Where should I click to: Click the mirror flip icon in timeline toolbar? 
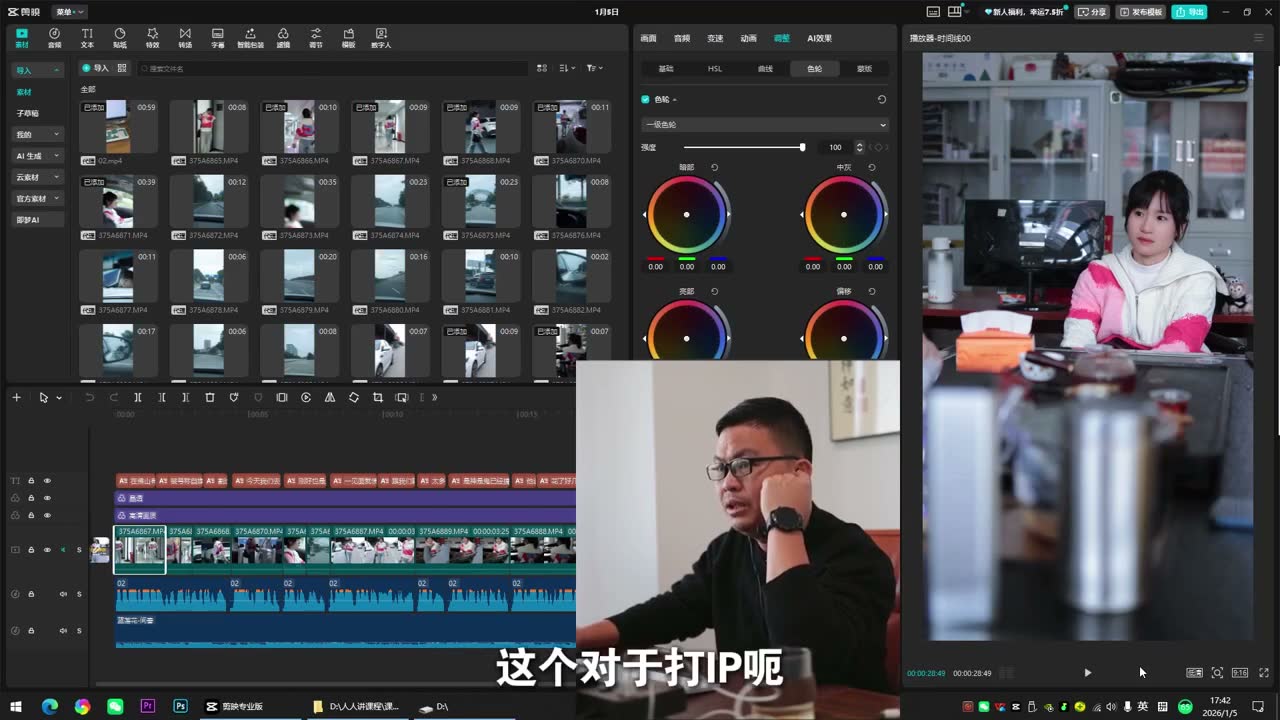(x=330, y=397)
